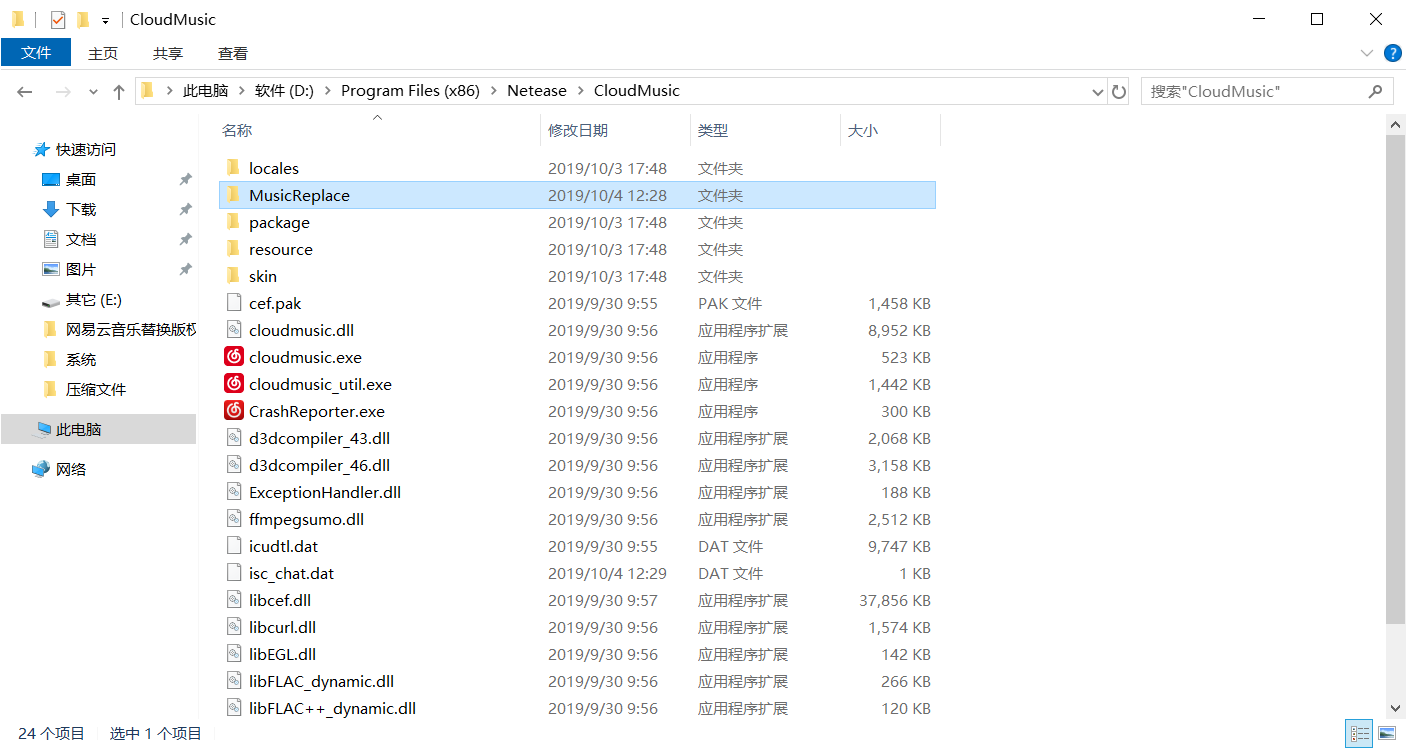Select This PC (此电脑) in sidebar
The height and width of the screenshot is (749, 1407).
pos(98,429)
